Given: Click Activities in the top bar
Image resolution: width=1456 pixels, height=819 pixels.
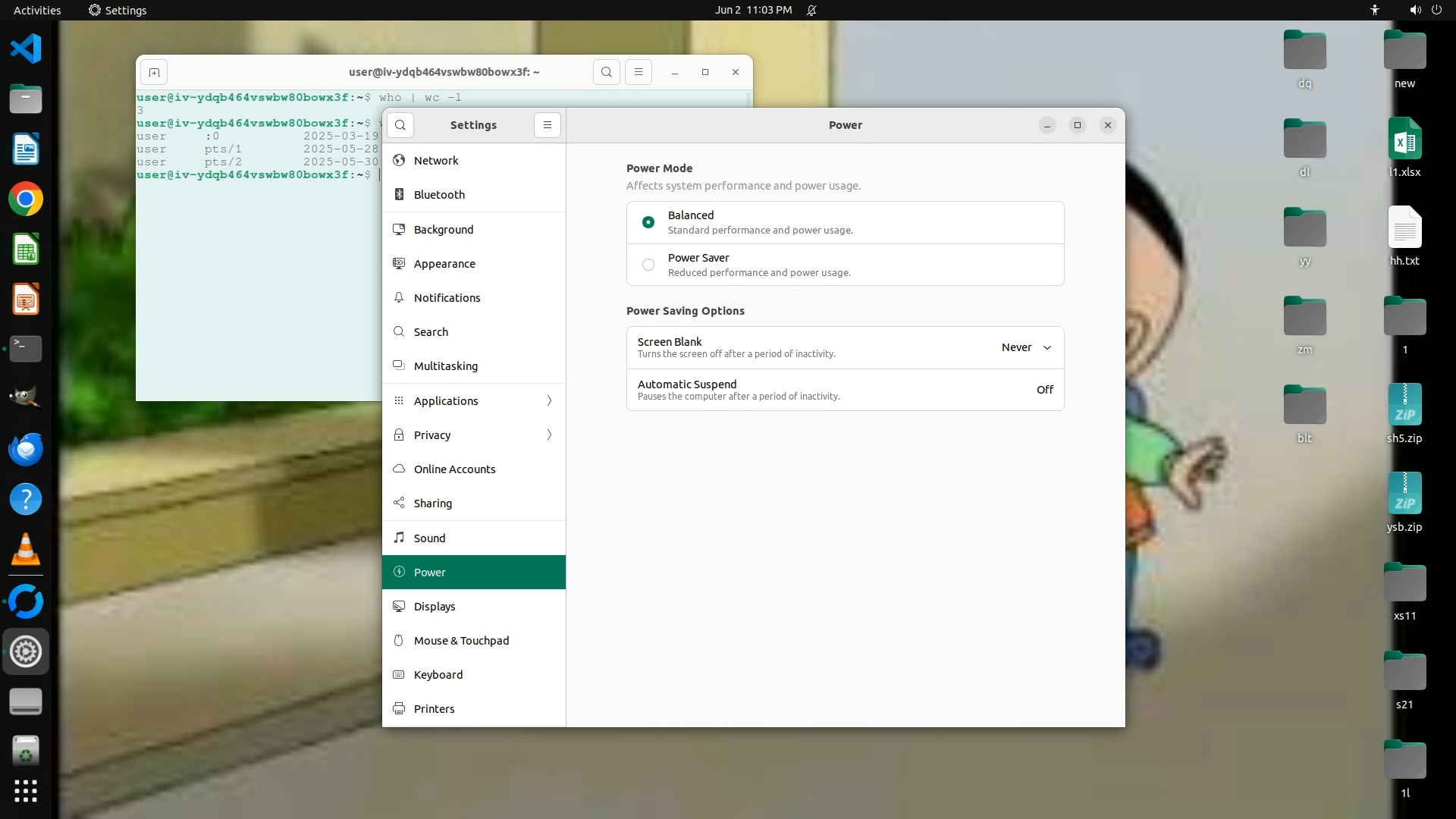Looking at the screenshot, I should coord(37,10).
